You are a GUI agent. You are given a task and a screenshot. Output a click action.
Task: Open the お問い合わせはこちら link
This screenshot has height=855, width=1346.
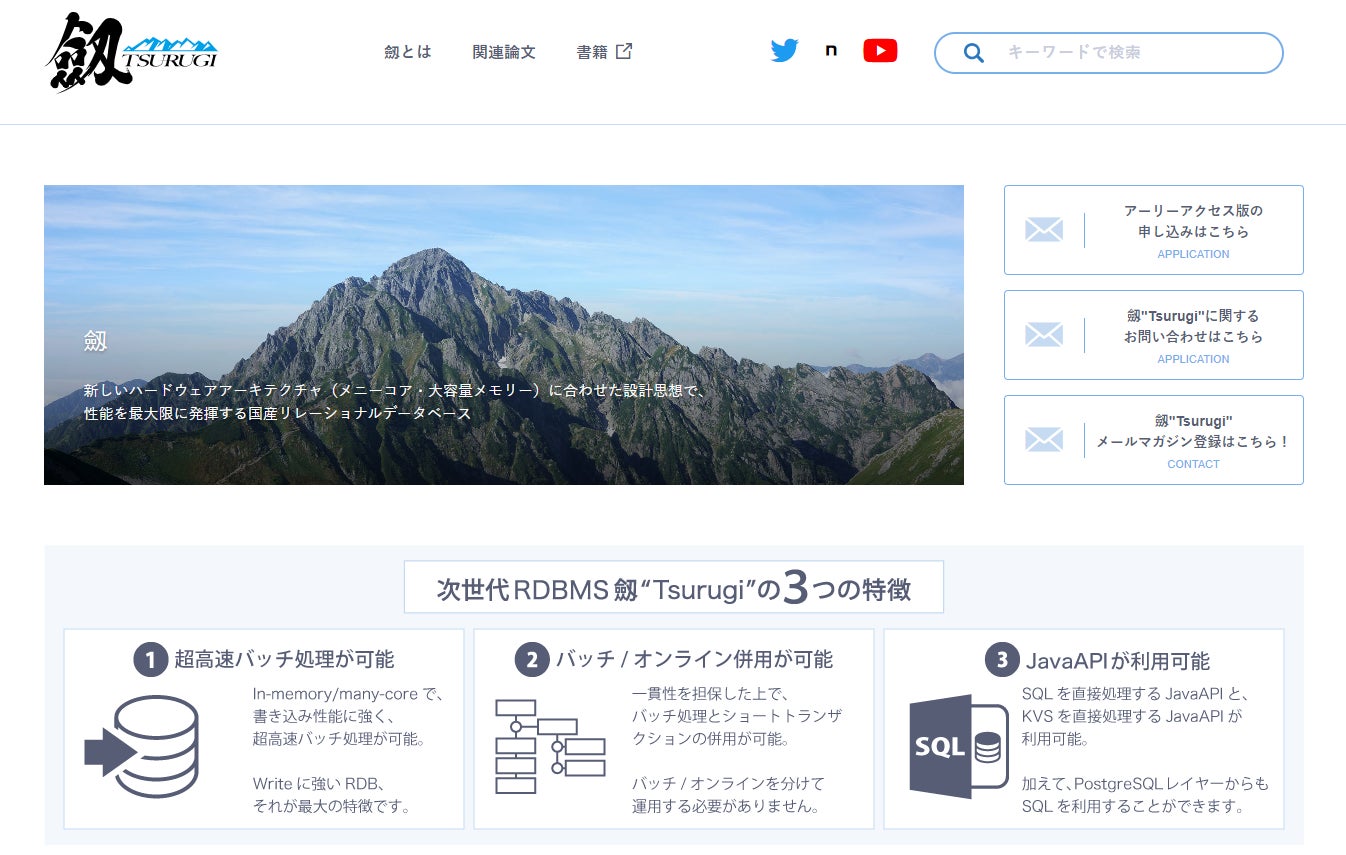pyautogui.click(x=1193, y=337)
